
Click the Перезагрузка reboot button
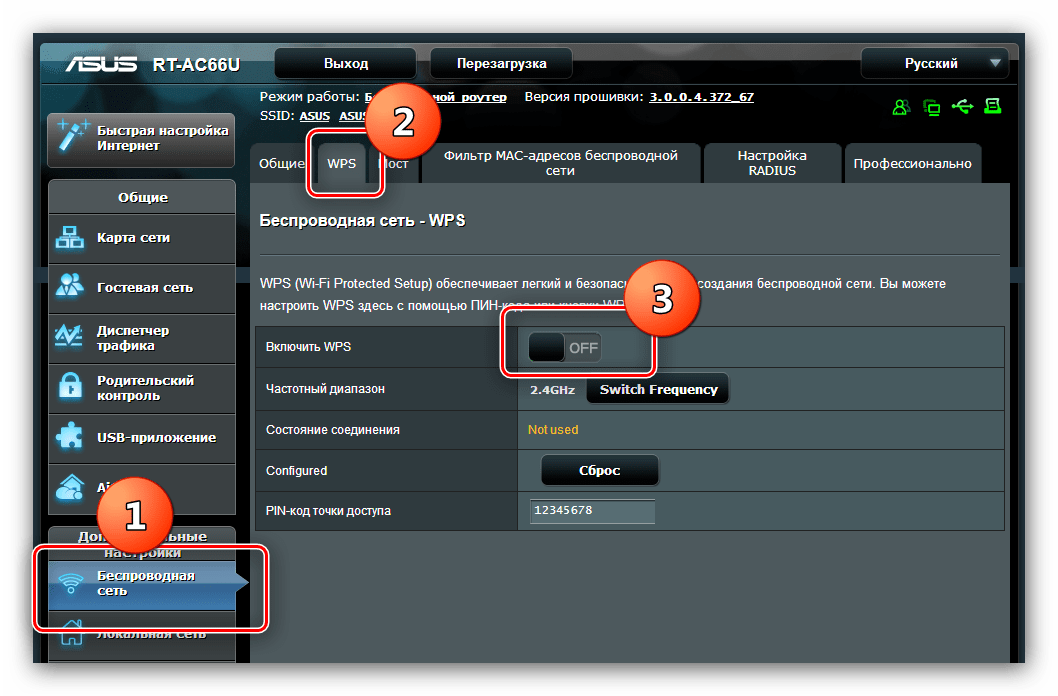click(501, 63)
